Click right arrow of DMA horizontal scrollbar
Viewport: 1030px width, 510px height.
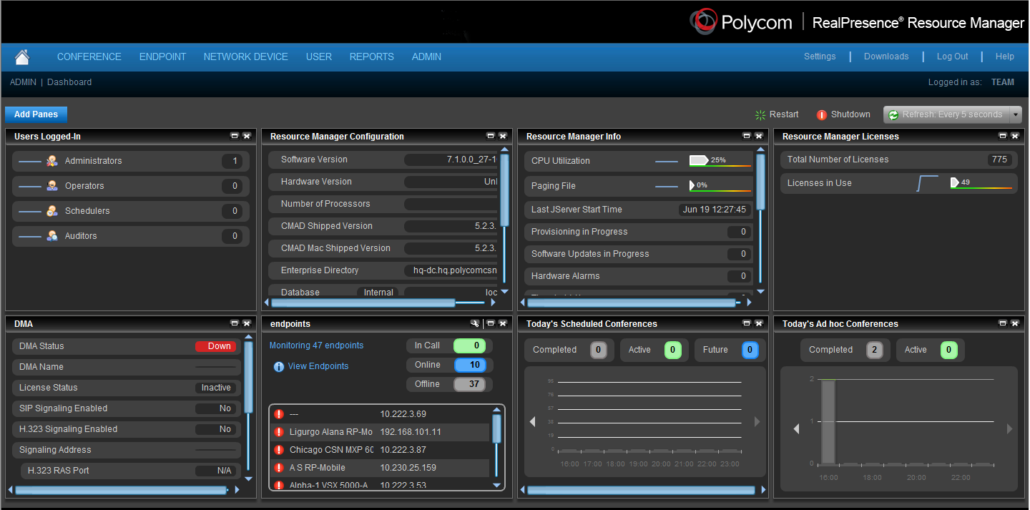pos(237,490)
